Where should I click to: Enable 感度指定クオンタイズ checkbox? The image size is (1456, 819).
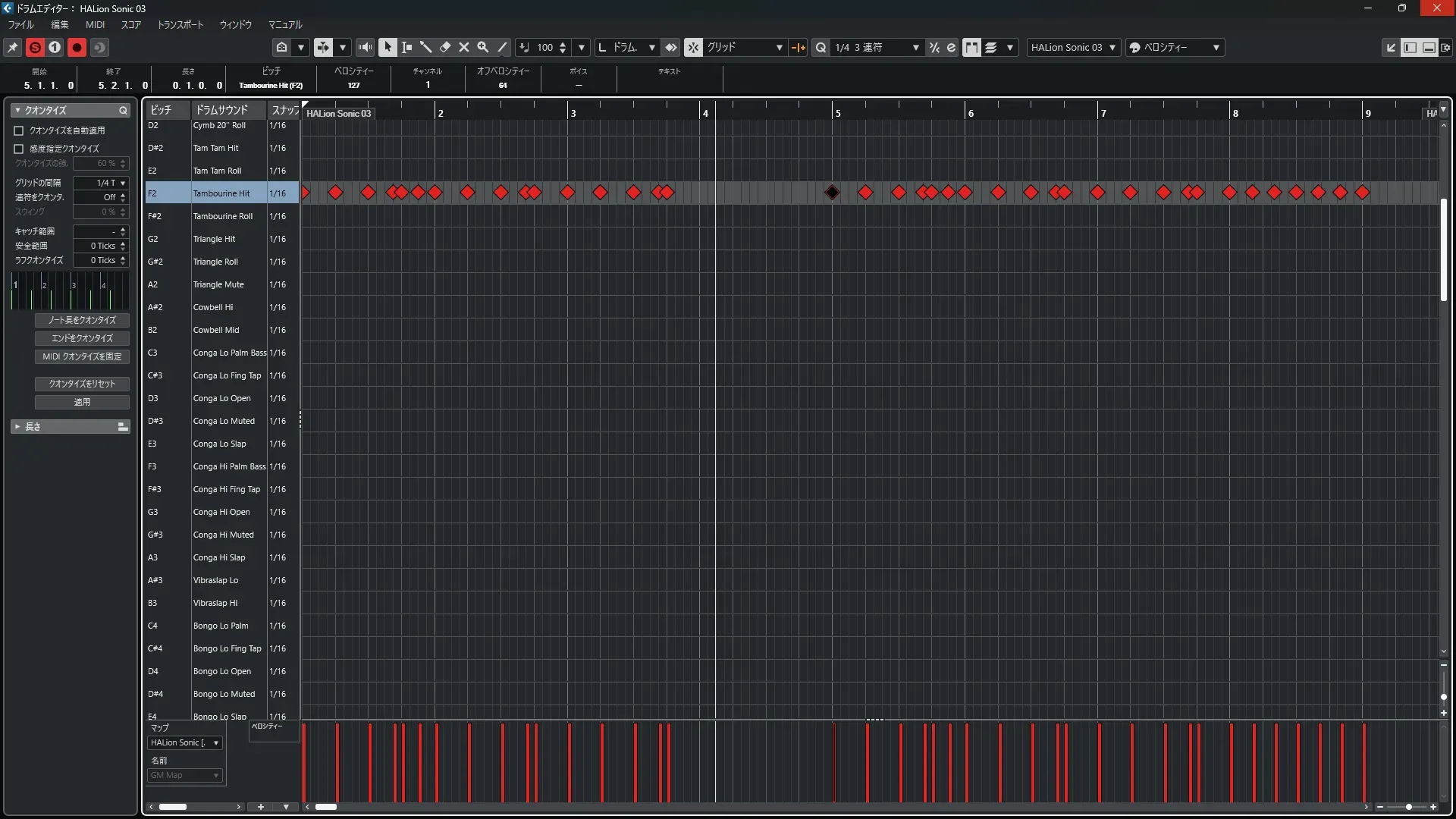[19, 149]
